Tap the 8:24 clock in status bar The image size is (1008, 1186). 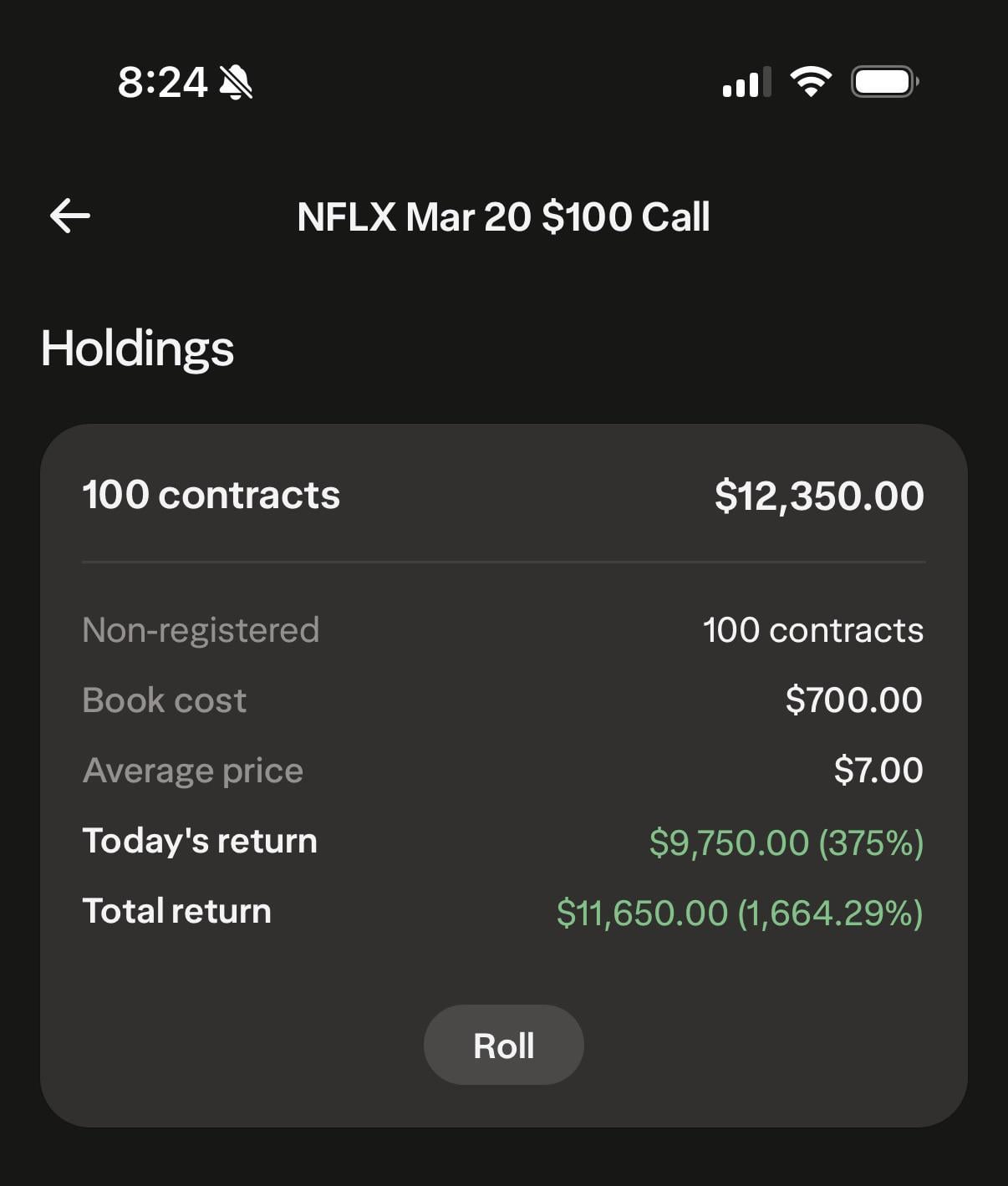pos(162,83)
